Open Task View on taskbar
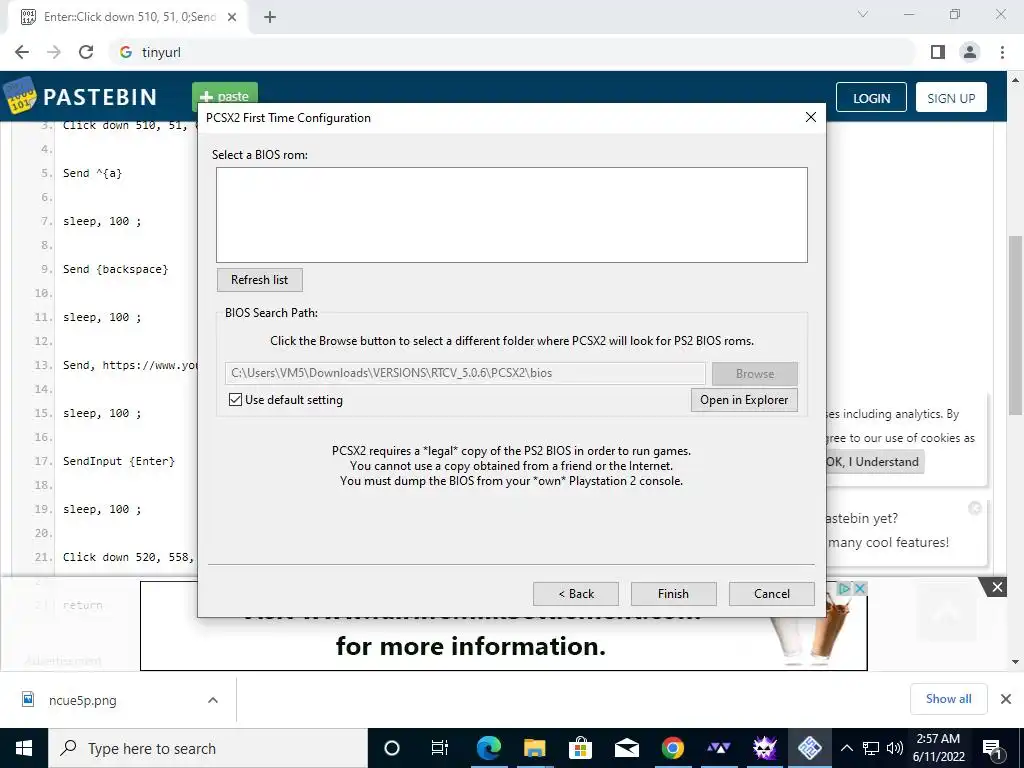 tap(440, 748)
